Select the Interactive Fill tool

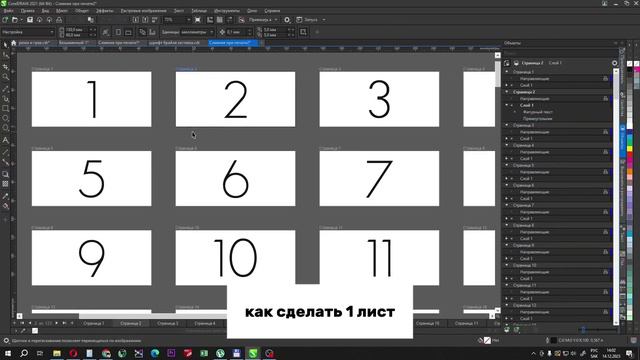(x=5, y=206)
